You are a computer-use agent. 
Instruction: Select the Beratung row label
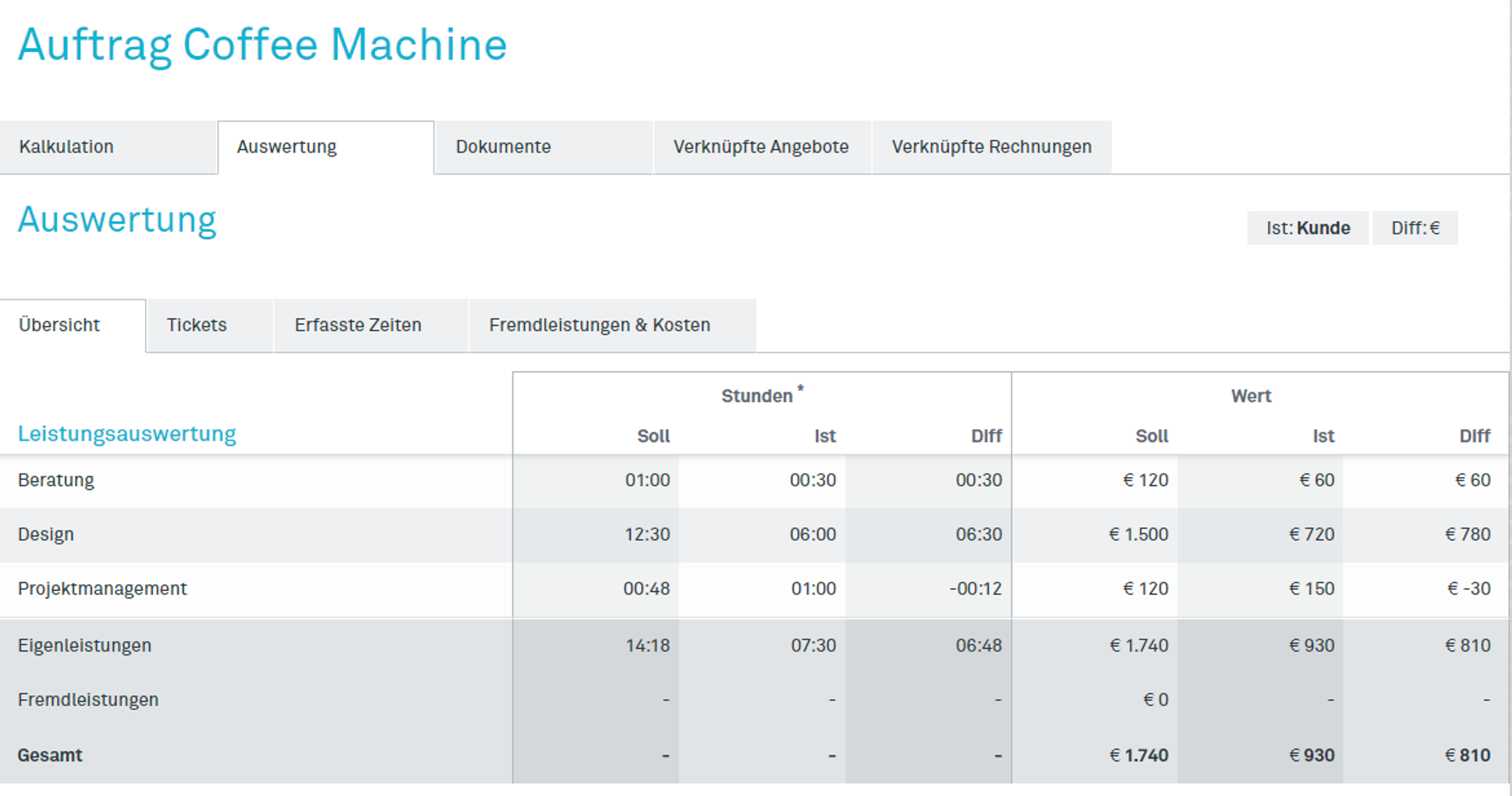click(x=56, y=481)
